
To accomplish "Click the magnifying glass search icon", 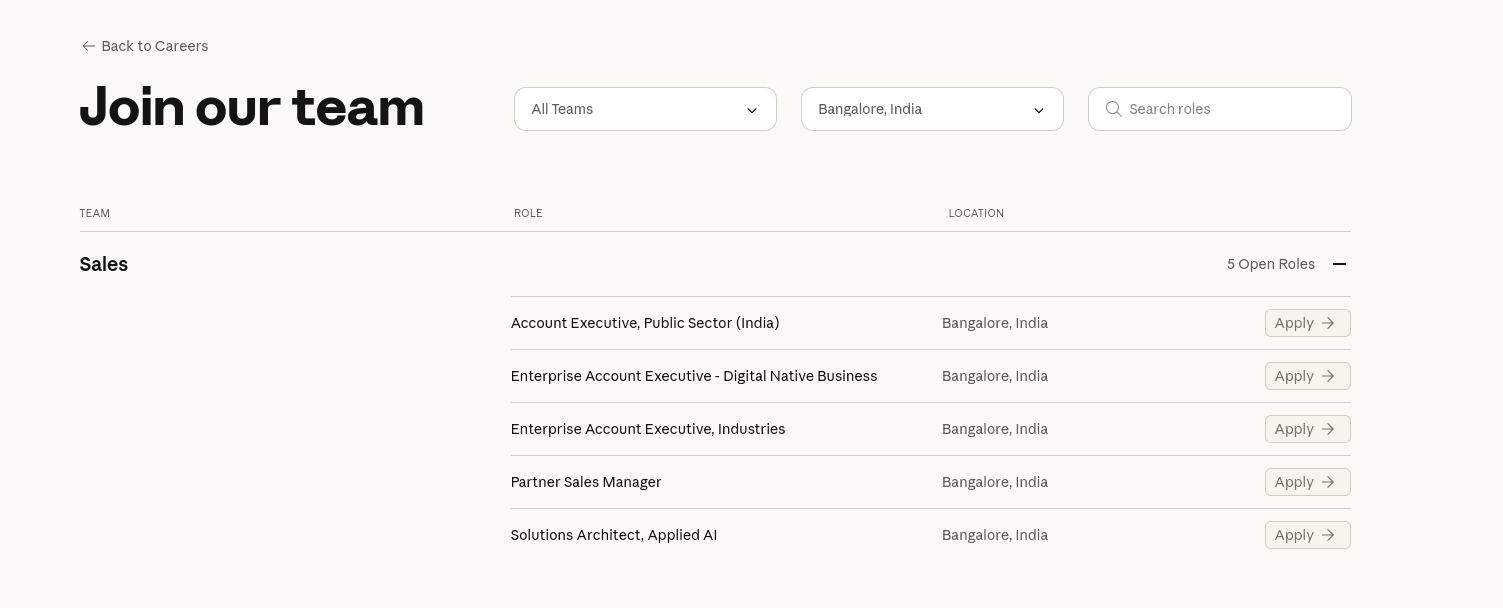I will pyautogui.click(x=1113, y=109).
